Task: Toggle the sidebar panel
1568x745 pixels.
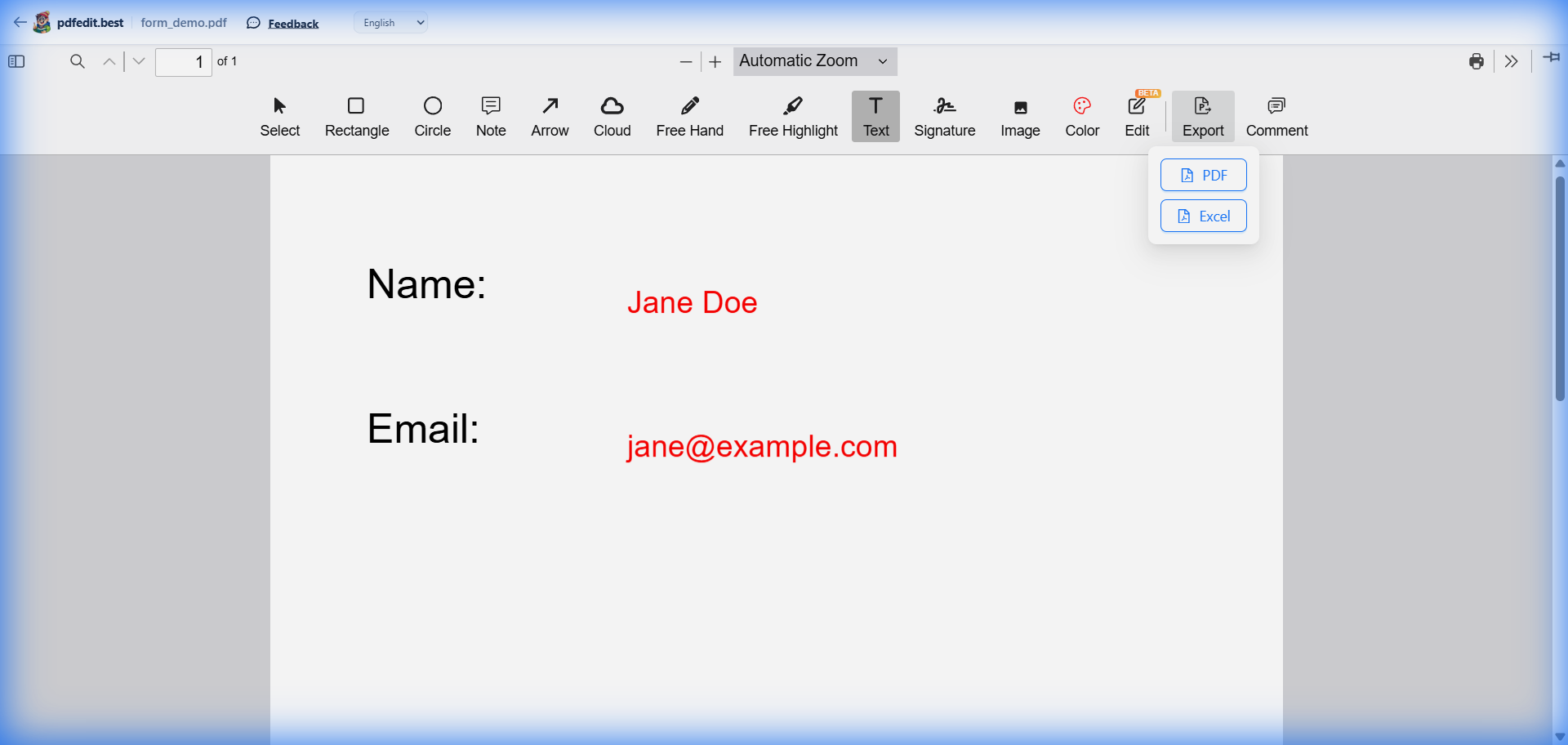Action: (16, 61)
